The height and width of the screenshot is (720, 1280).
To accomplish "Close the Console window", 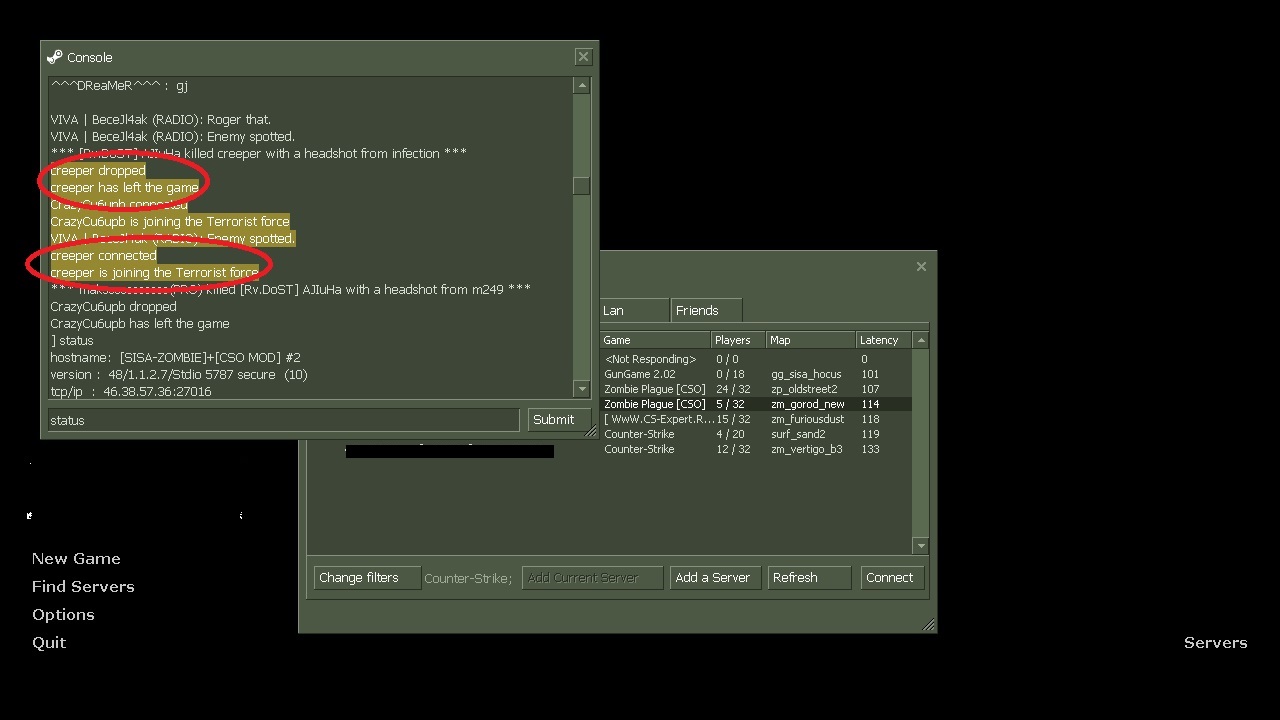I will 583,57.
